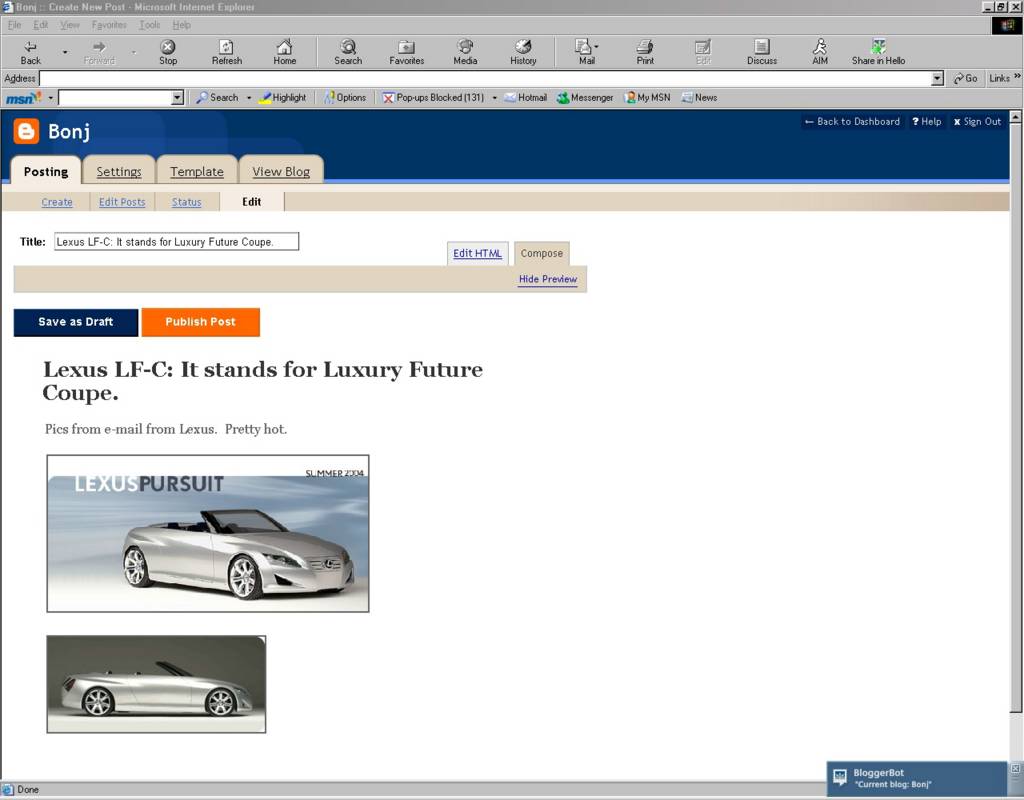Click the side-view Lexus car image

[156, 684]
